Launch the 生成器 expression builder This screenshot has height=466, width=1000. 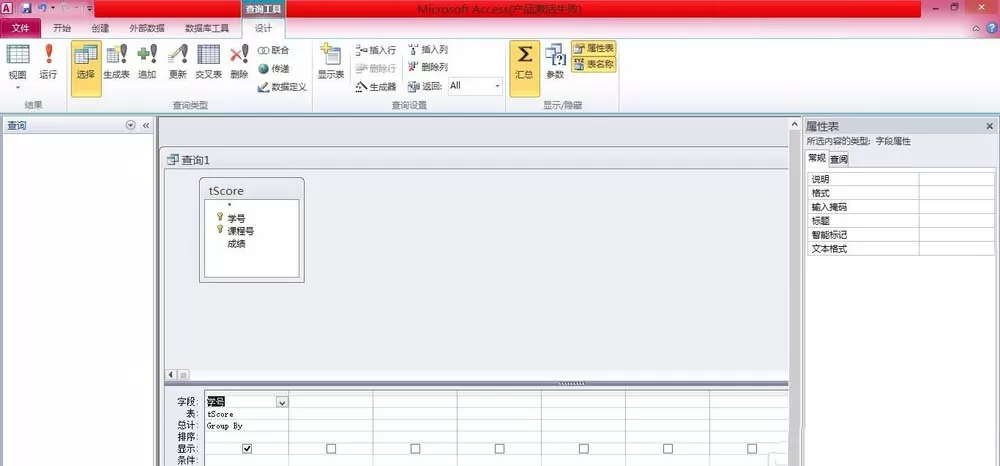coord(376,87)
